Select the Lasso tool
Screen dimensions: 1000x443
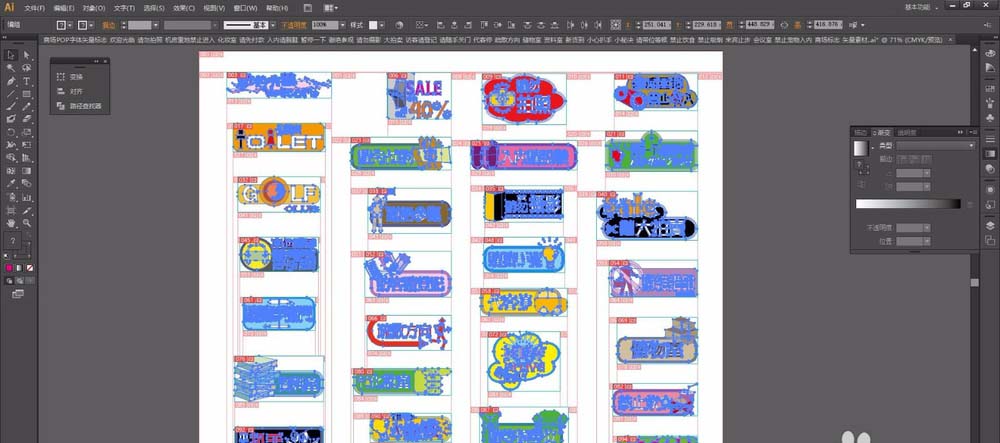(26, 68)
